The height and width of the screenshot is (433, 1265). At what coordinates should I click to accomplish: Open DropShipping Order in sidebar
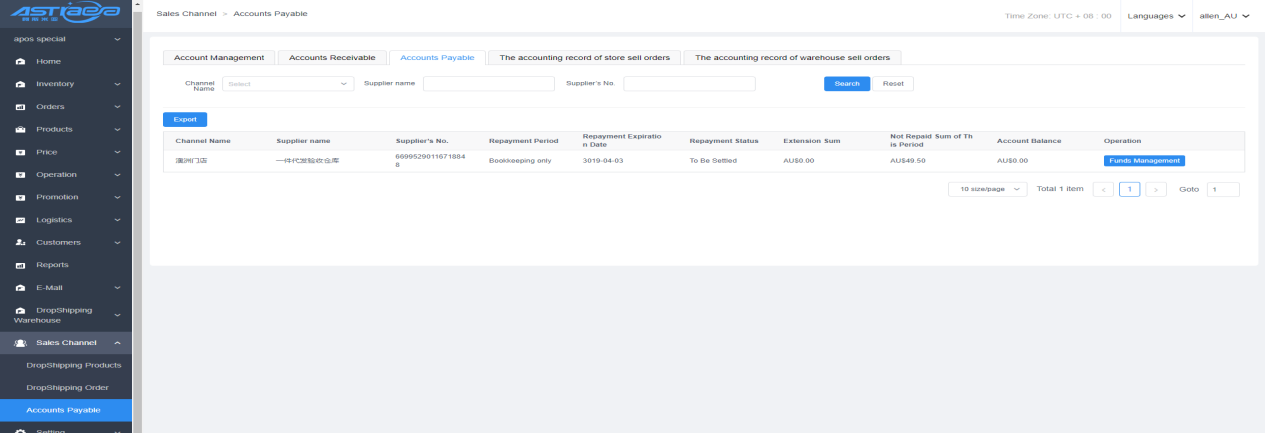click(67, 387)
